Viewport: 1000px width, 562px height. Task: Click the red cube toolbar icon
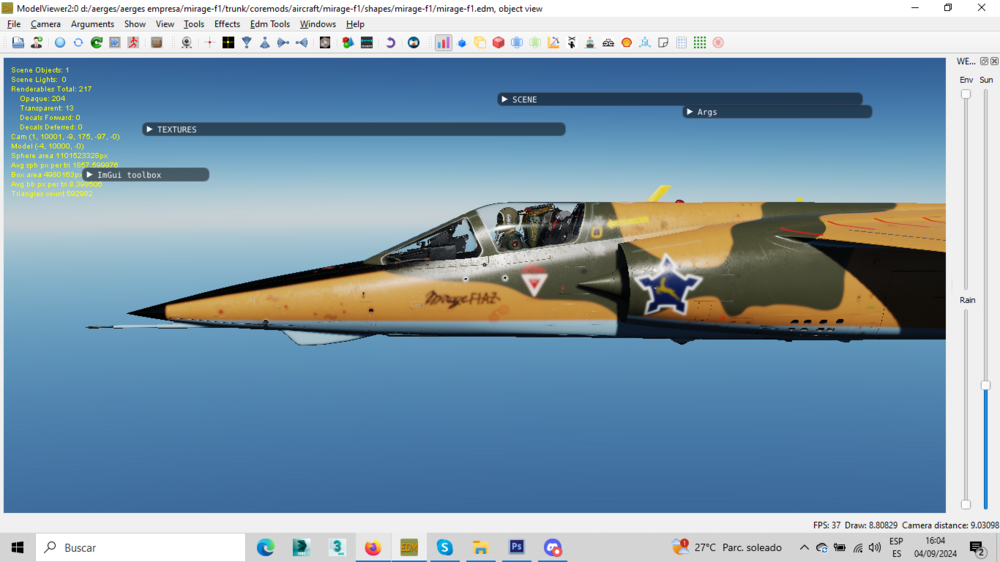pos(498,43)
